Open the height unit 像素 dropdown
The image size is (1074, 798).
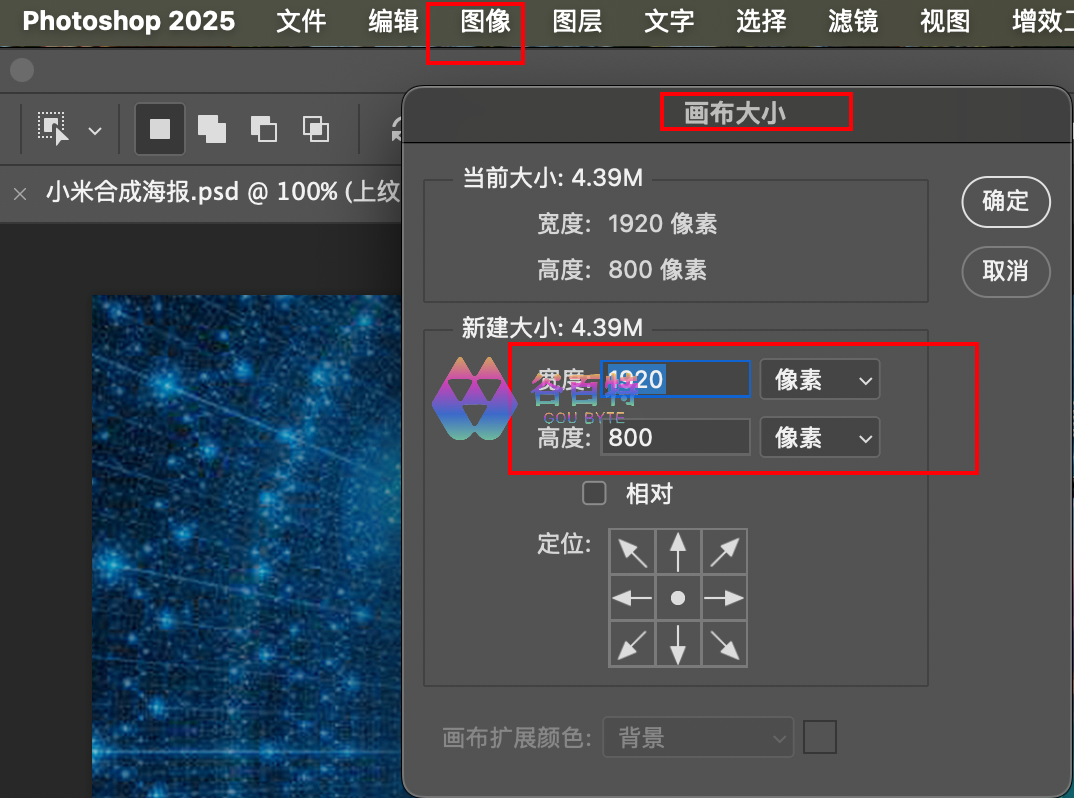[x=820, y=438]
